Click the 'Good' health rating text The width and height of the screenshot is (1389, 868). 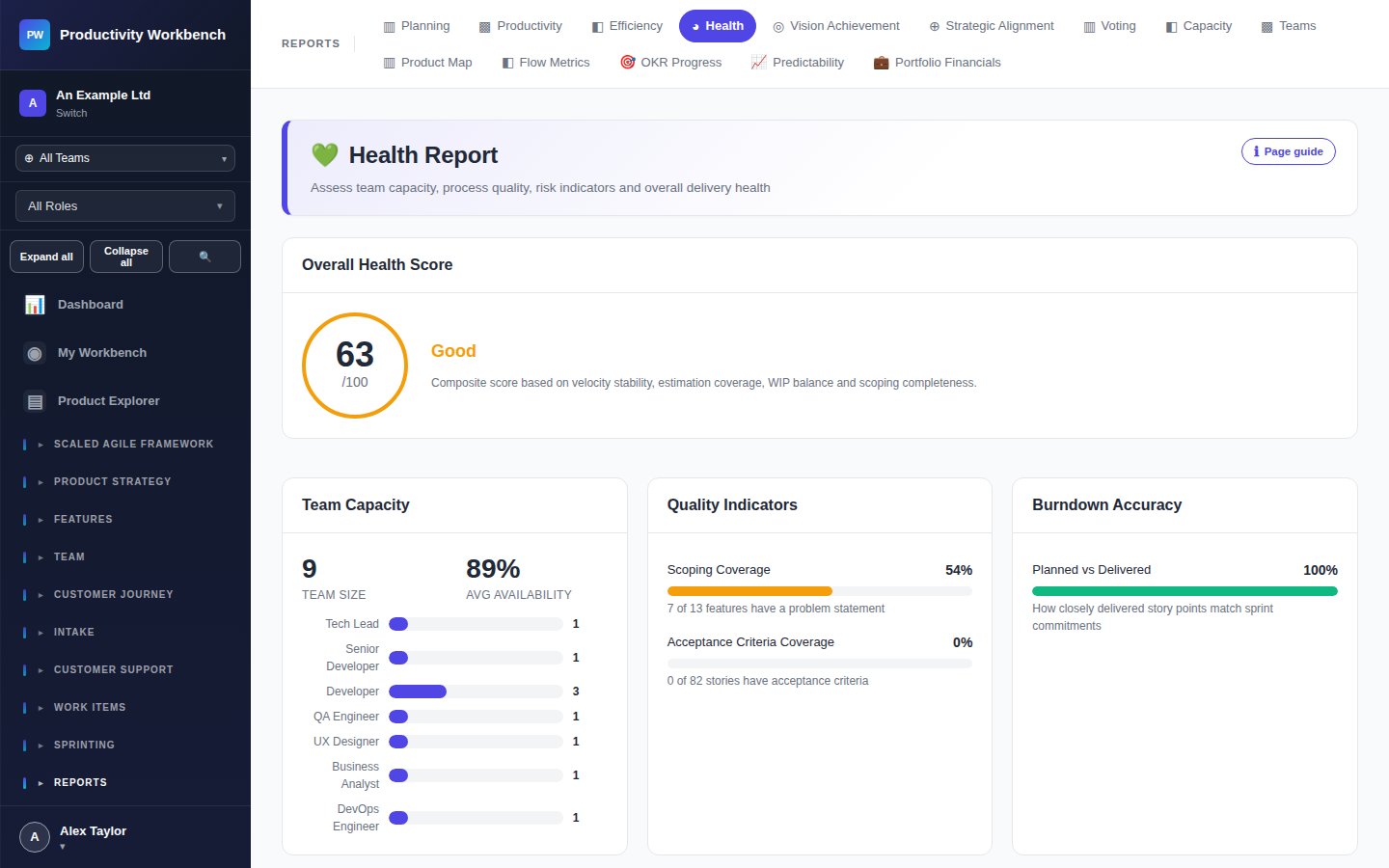tap(453, 351)
